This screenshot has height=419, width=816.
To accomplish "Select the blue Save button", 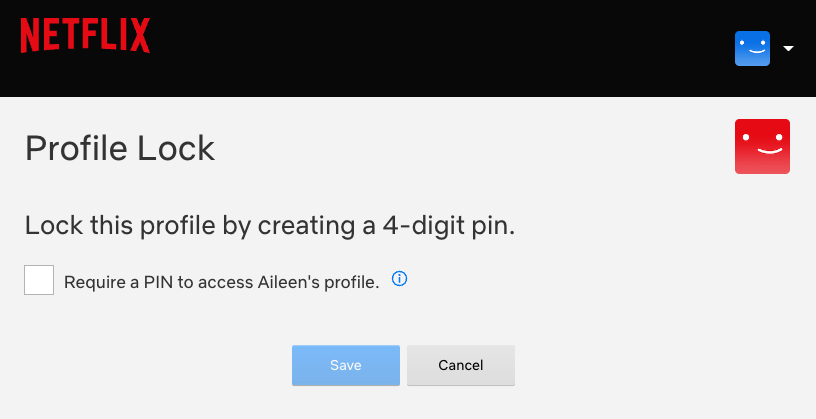I will [x=345, y=365].
